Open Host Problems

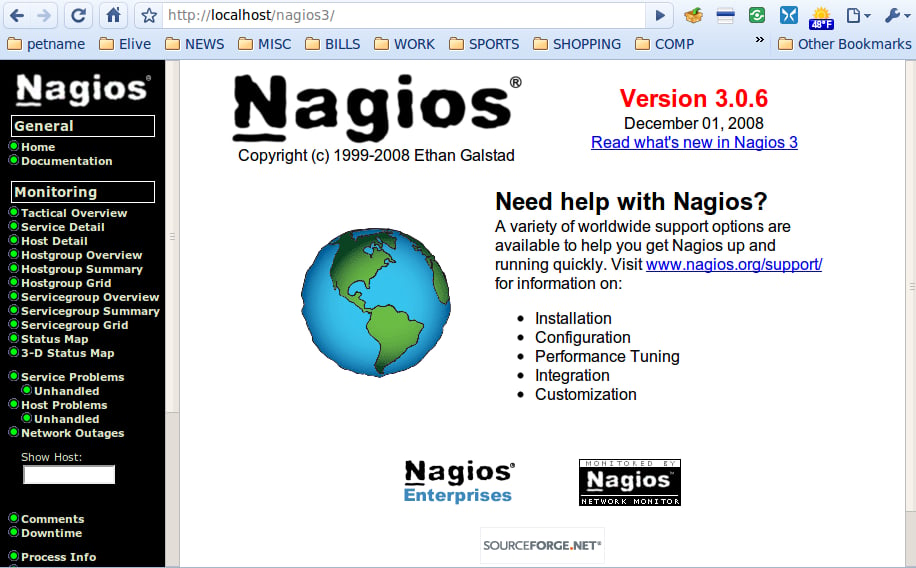(64, 406)
